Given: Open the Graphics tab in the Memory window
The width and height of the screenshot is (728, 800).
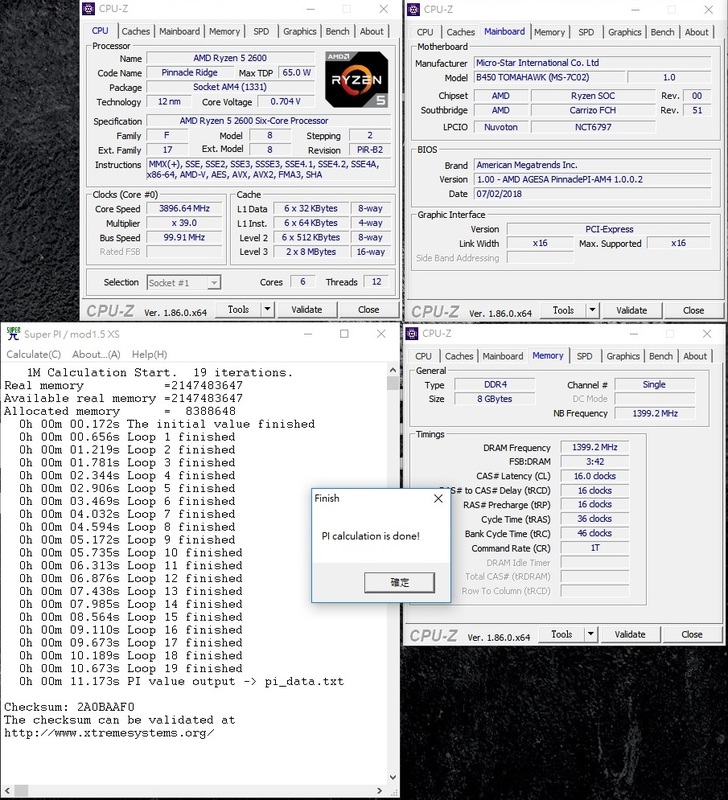Looking at the screenshot, I should (x=623, y=356).
